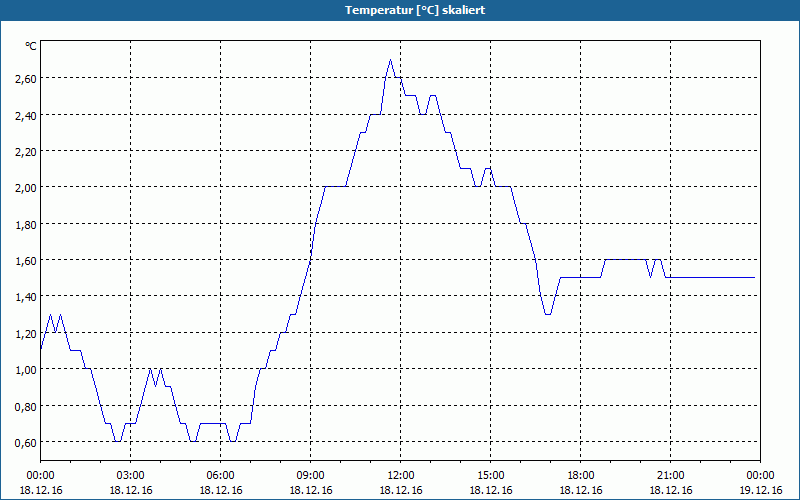The image size is (800, 500).
Task: Select the 18:00 time axis label
Action: tap(581, 476)
